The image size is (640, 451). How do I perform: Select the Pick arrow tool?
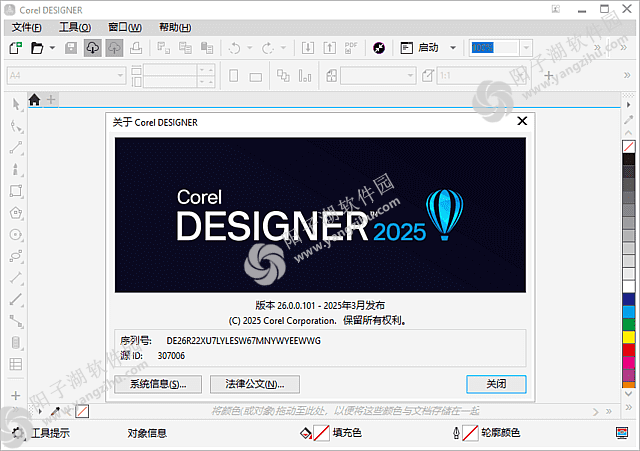click(x=16, y=104)
